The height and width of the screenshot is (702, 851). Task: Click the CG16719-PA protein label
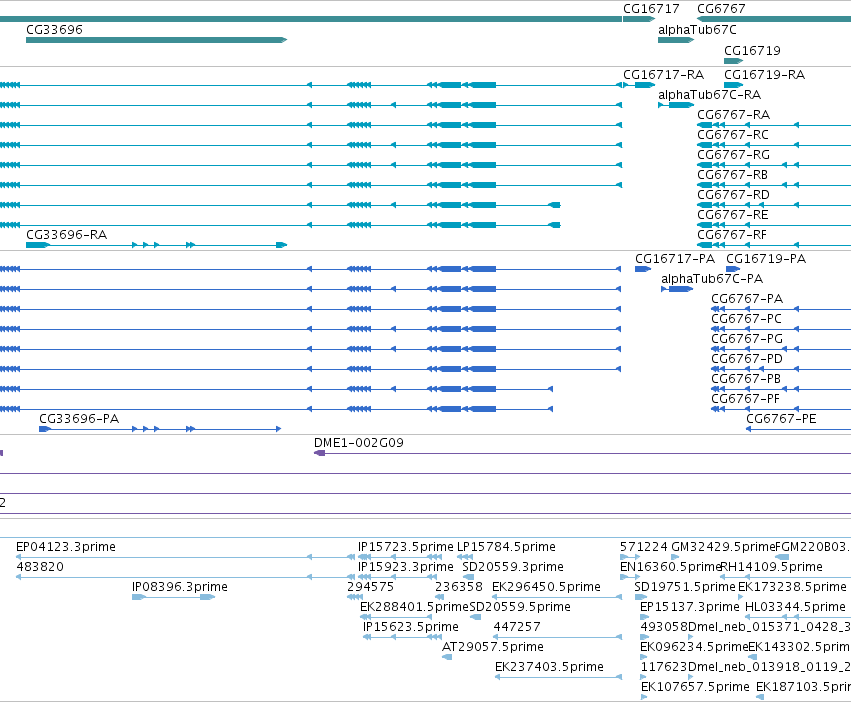point(766,258)
